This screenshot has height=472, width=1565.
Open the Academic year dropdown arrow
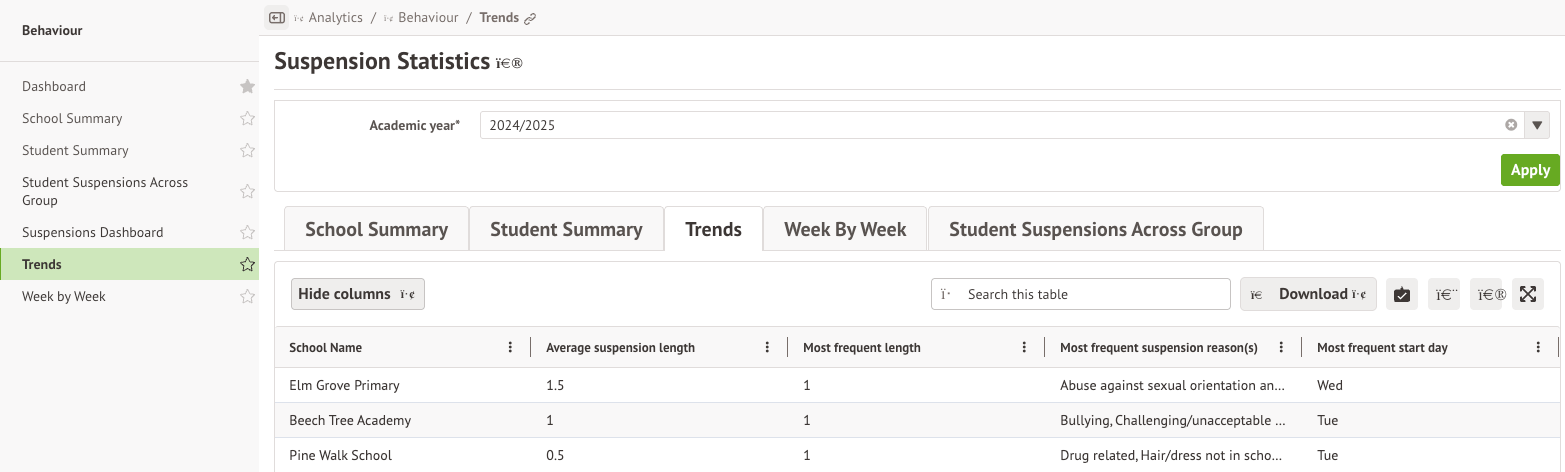[1537, 125]
